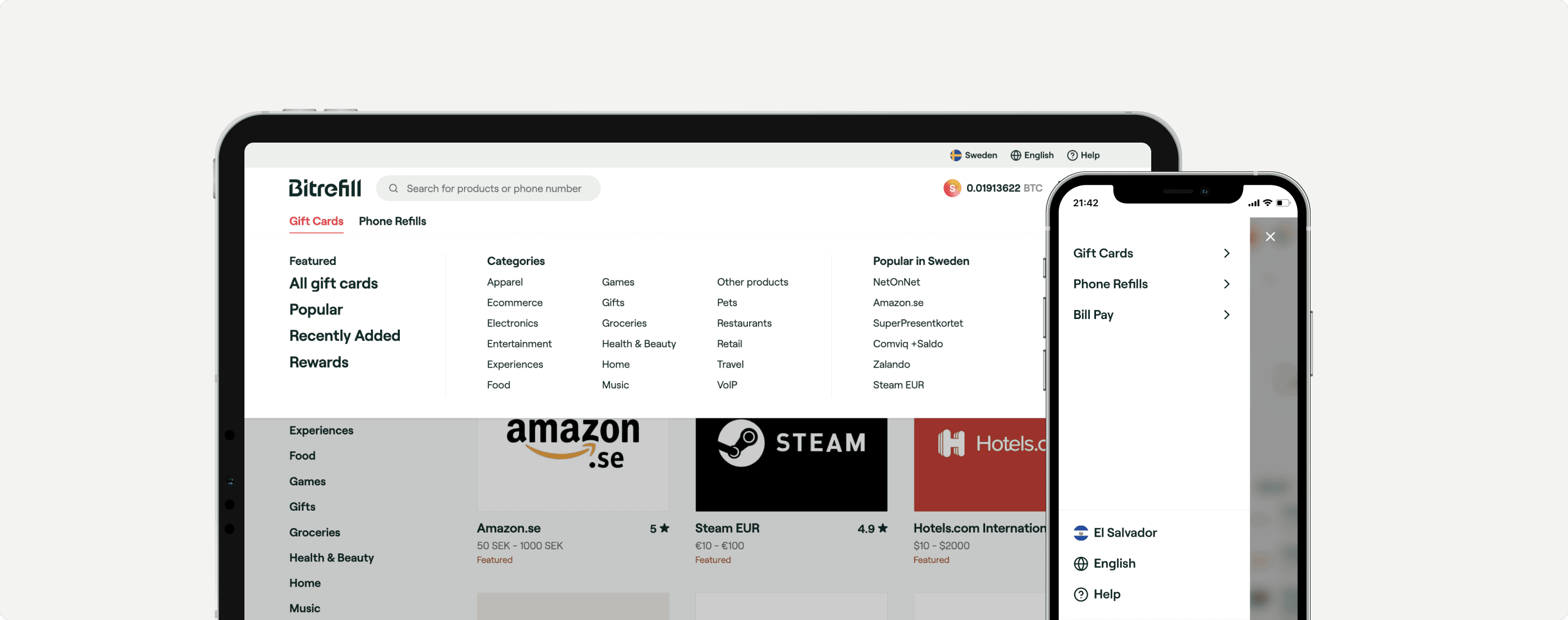Select the Phone Refills tab

click(392, 222)
